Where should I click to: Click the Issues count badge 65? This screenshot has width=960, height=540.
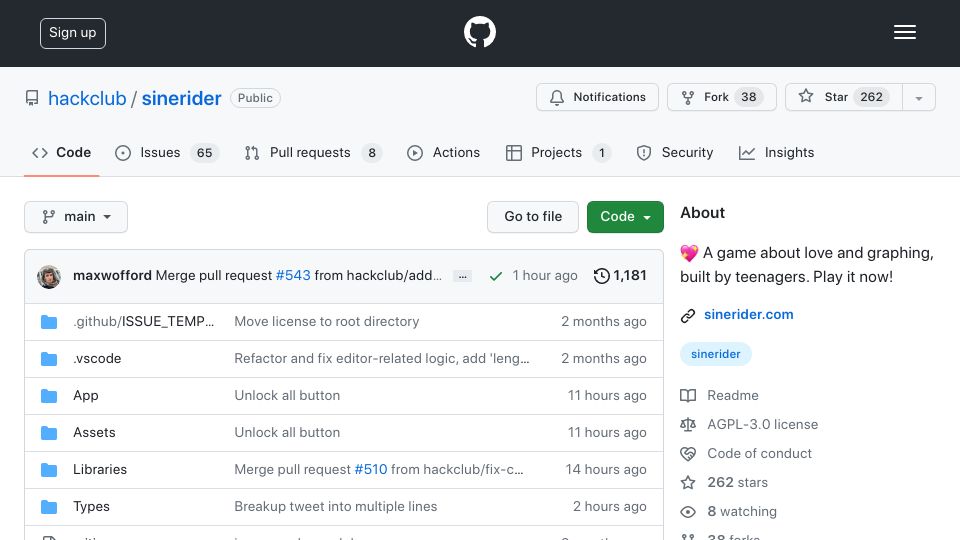coord(204,152)
